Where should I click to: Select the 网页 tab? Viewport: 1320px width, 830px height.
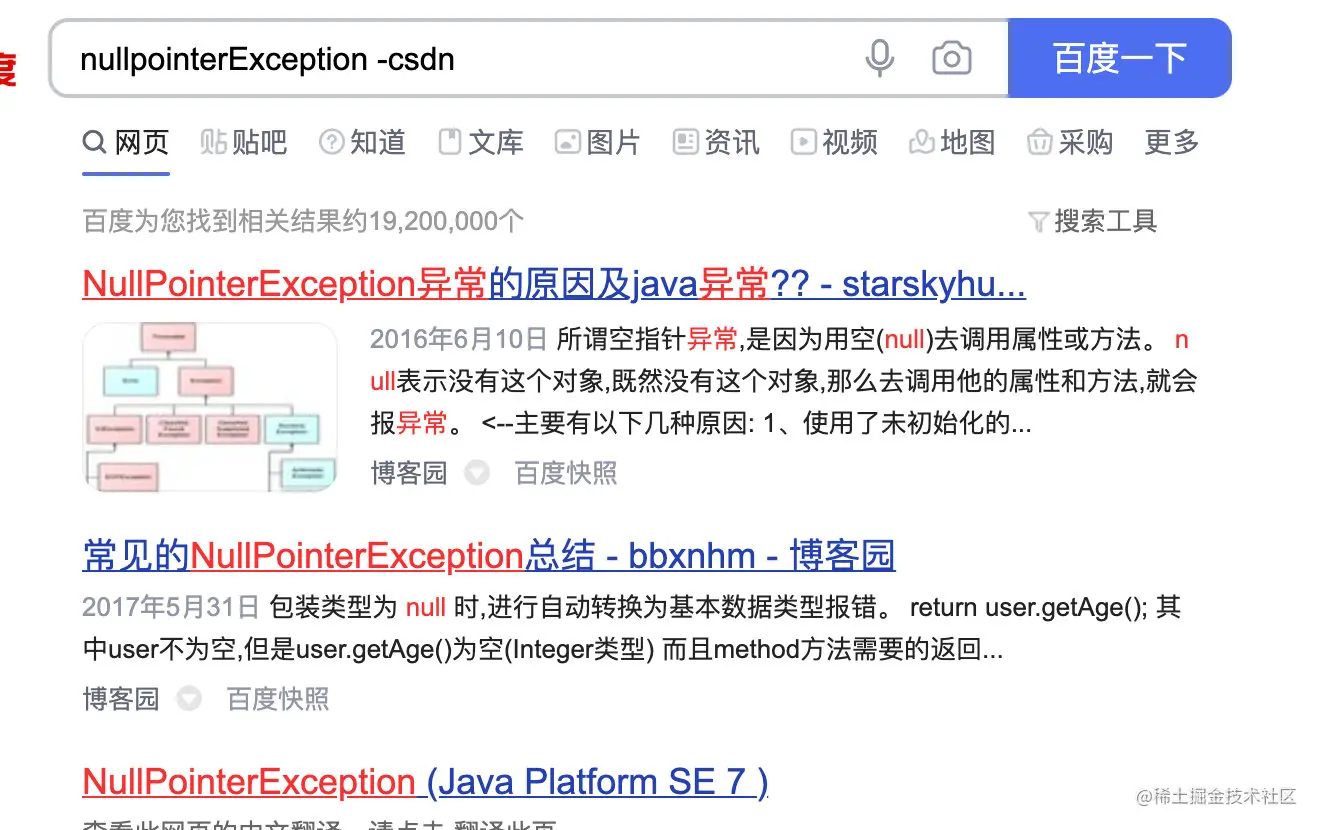(126, 142)
